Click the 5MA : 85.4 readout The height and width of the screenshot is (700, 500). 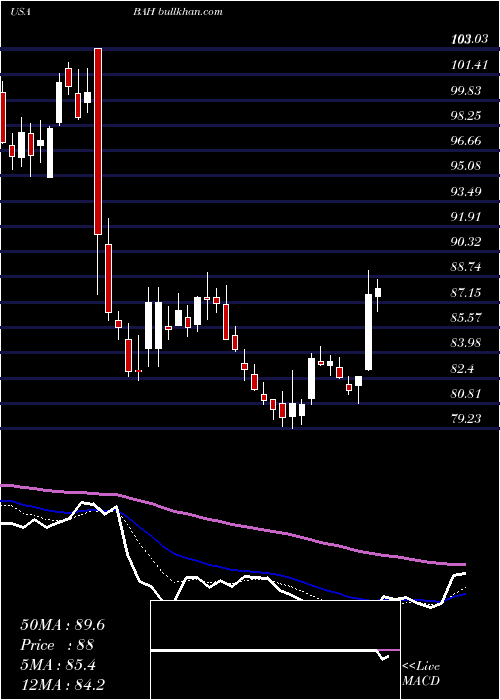point(58,665)
